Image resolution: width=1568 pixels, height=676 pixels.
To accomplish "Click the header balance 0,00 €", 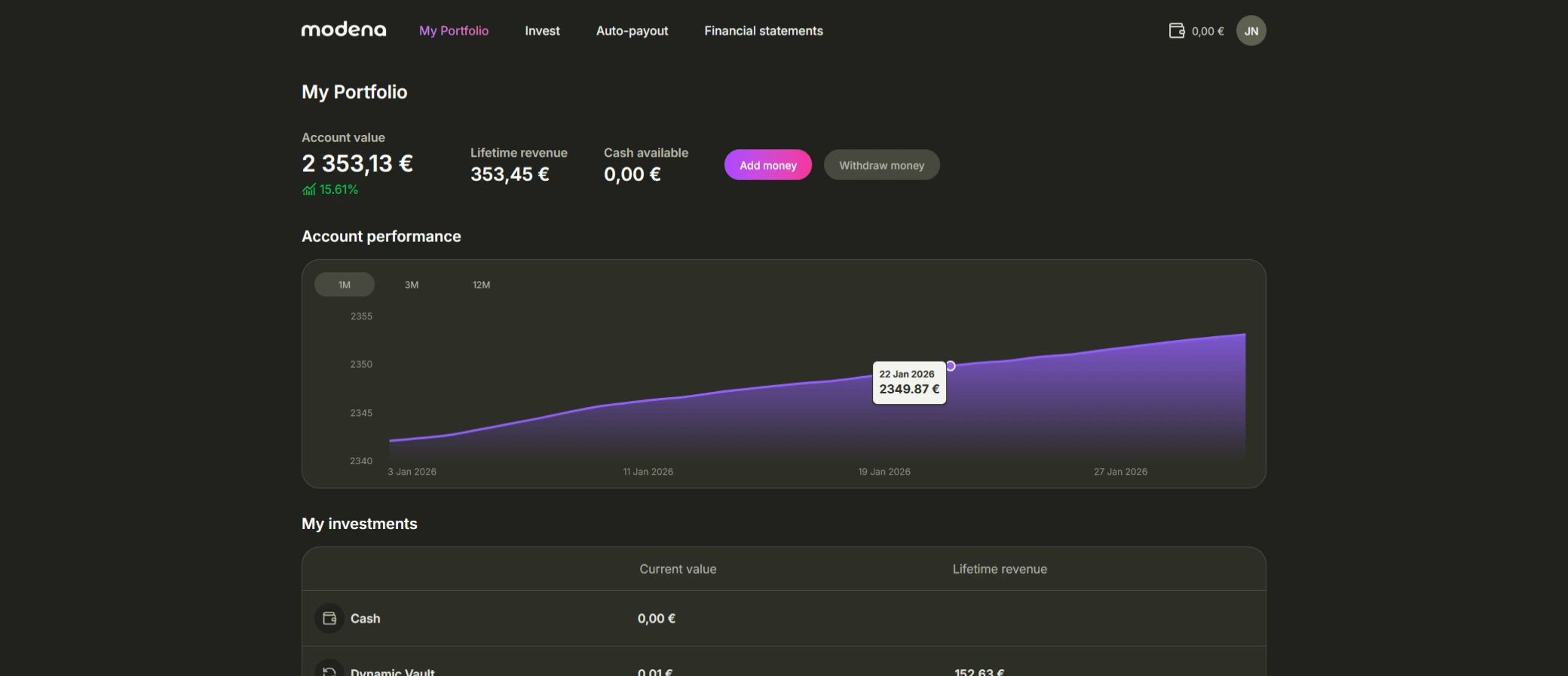I will [1208, 31].
